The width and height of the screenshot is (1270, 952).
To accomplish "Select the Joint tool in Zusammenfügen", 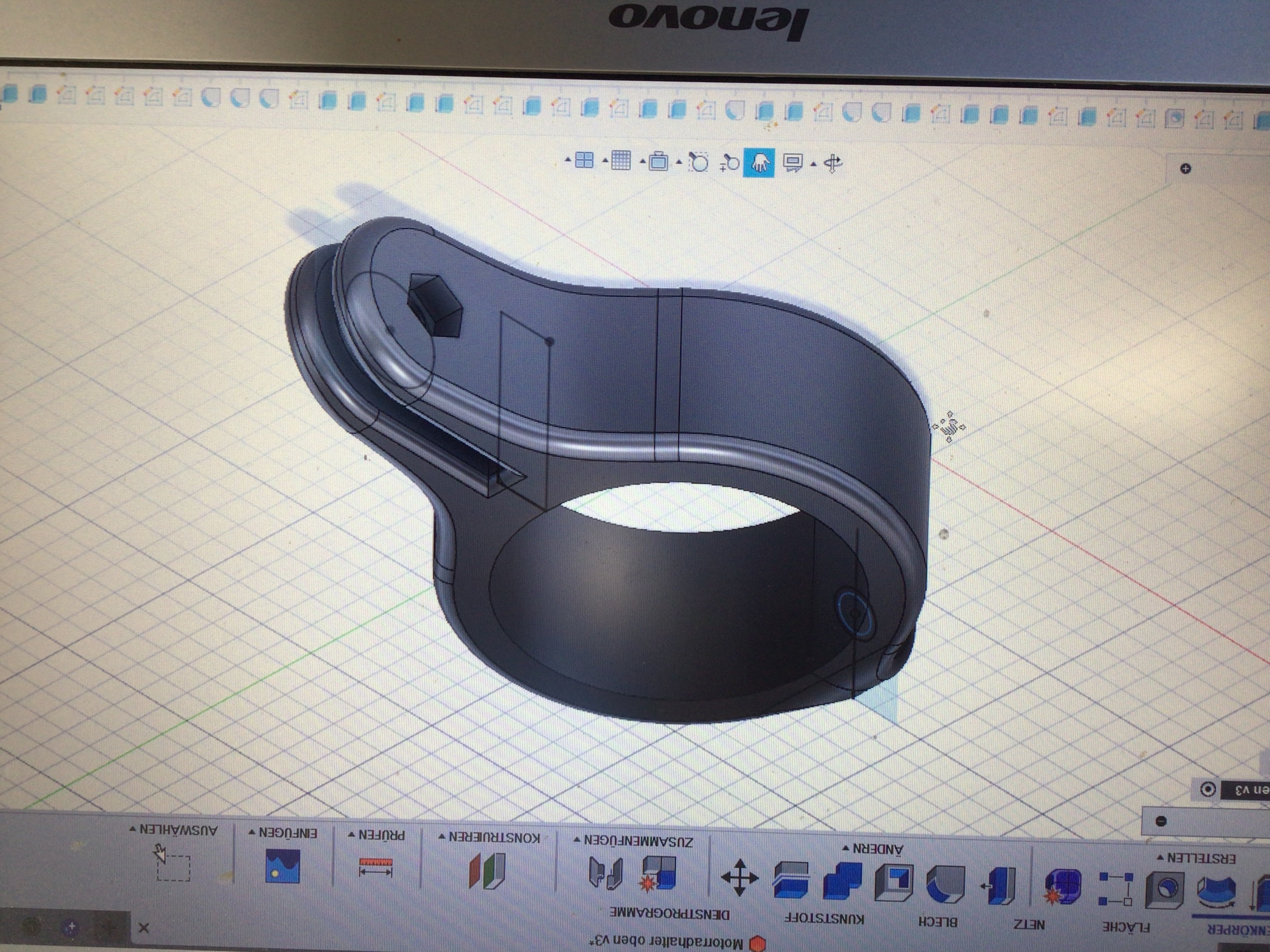I will coord(606,873).
